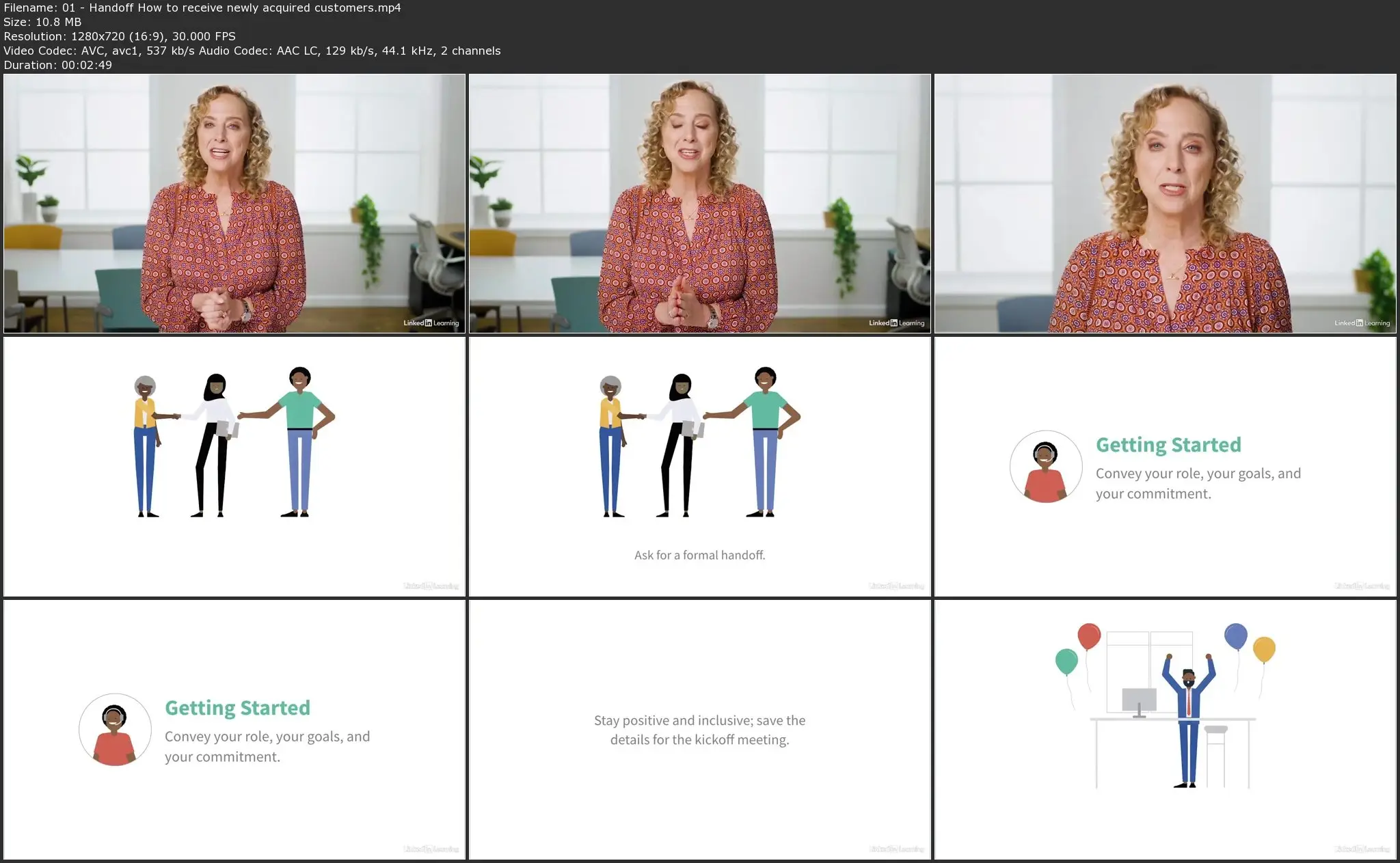Click the 'Duration: 00:02:49' line

[x=58, y=65]
